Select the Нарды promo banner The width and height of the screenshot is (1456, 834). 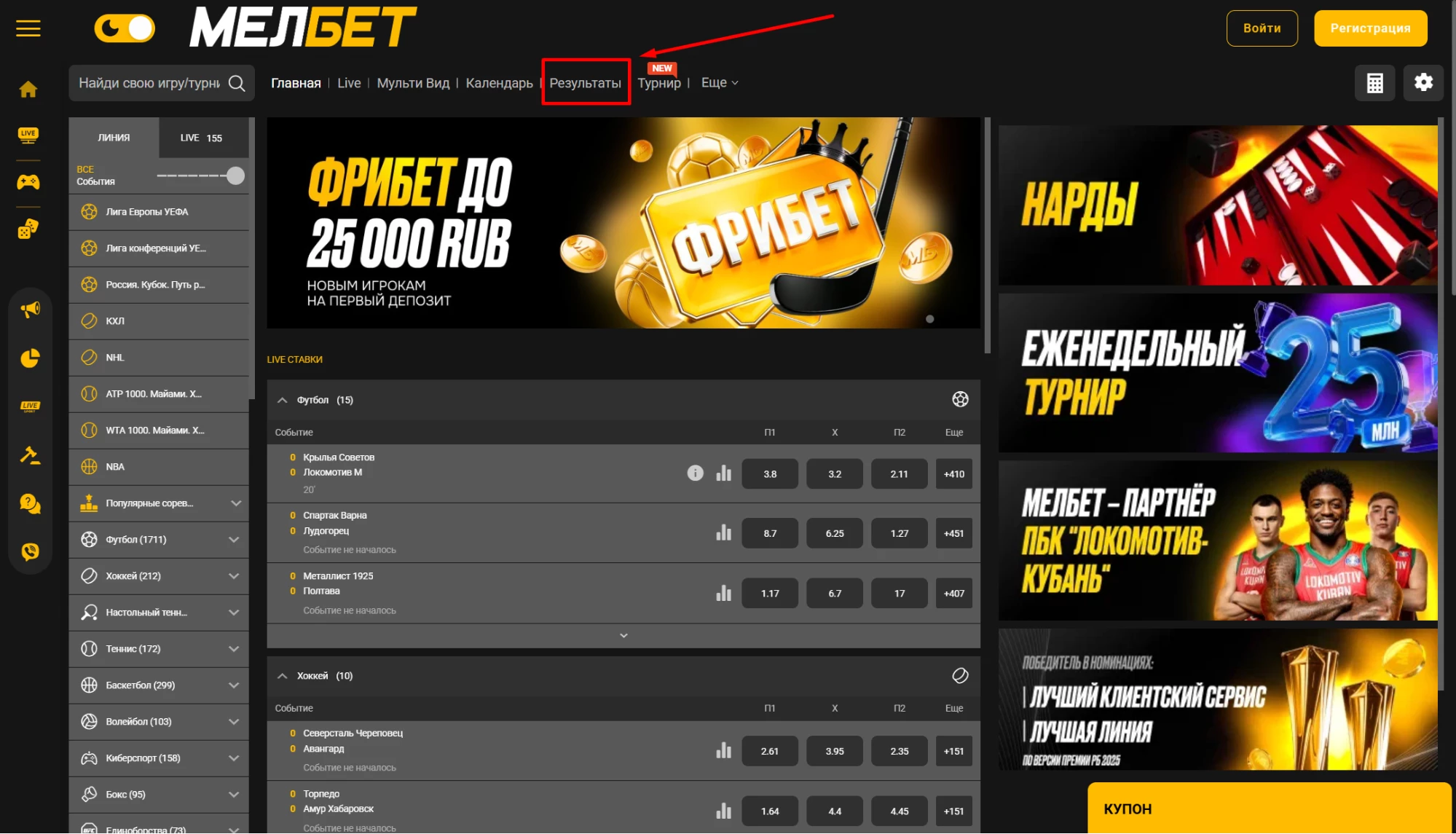click(1218, 205)
